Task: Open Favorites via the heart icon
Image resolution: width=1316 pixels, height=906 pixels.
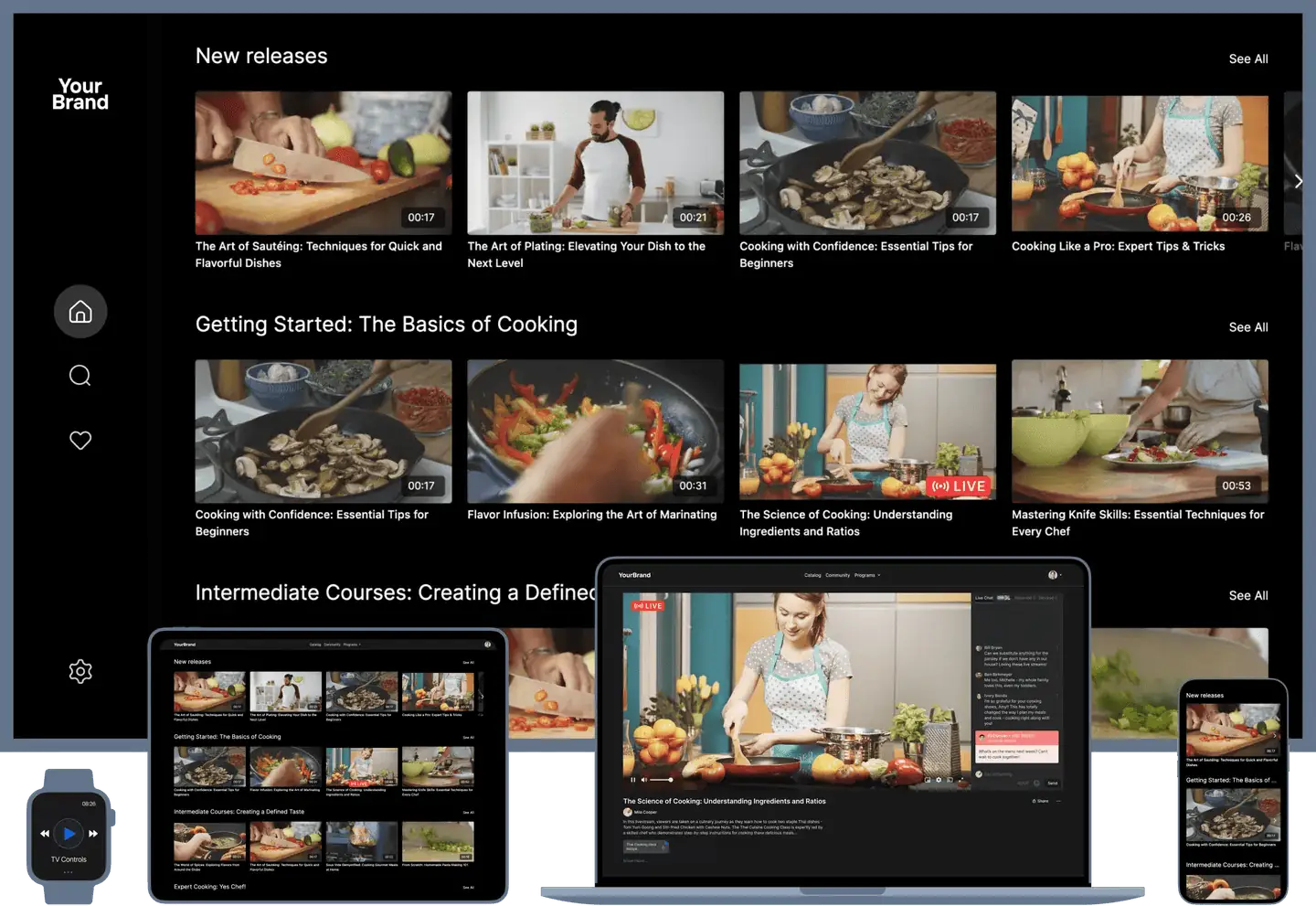Action: click(x=80, y=440)
